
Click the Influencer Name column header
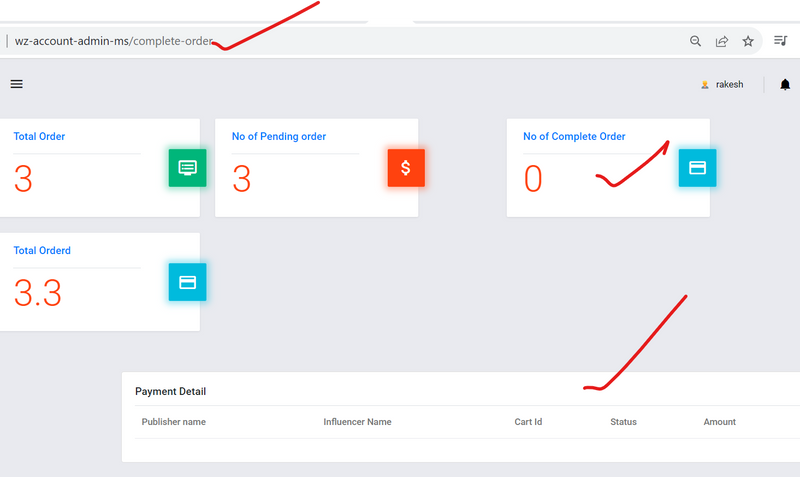[357, 422]
